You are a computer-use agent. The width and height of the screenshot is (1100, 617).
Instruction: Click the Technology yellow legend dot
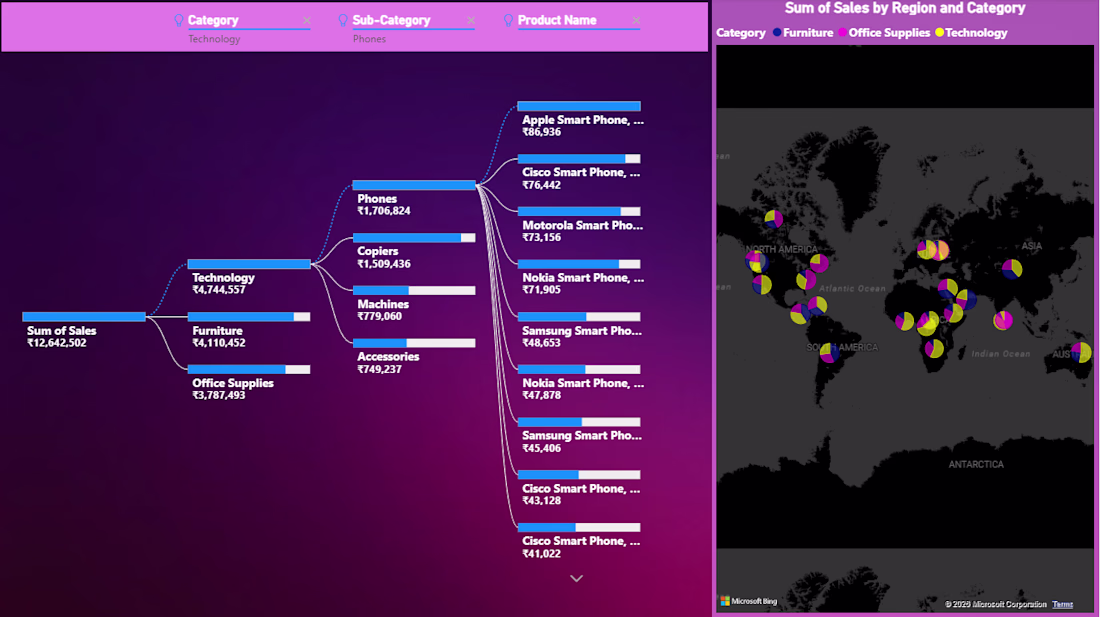pos(939,32)
